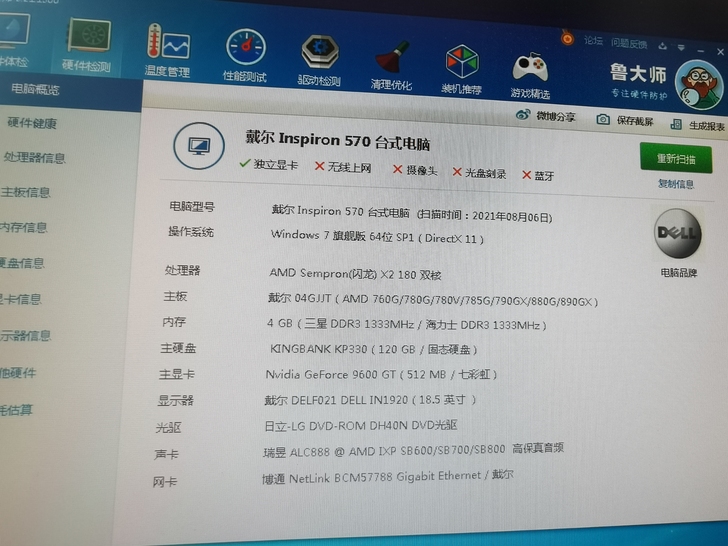Click 生成报表 generate report
Viewport: 728px width, 546px height.
coord(698,124)
